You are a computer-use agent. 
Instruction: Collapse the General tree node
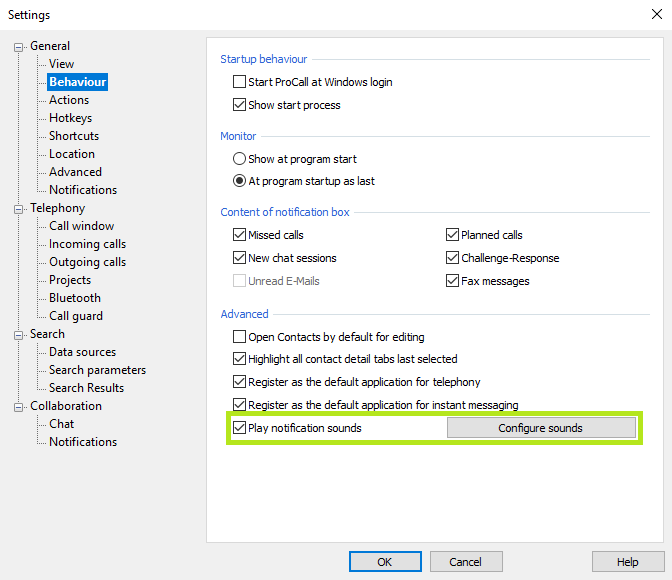(x=18, y=46)
